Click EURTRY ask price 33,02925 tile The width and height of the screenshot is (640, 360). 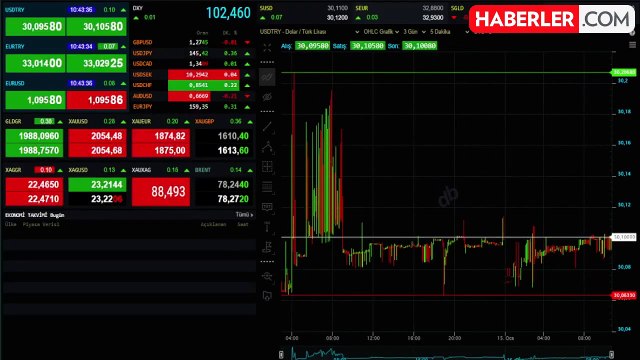tap(96, 63)
